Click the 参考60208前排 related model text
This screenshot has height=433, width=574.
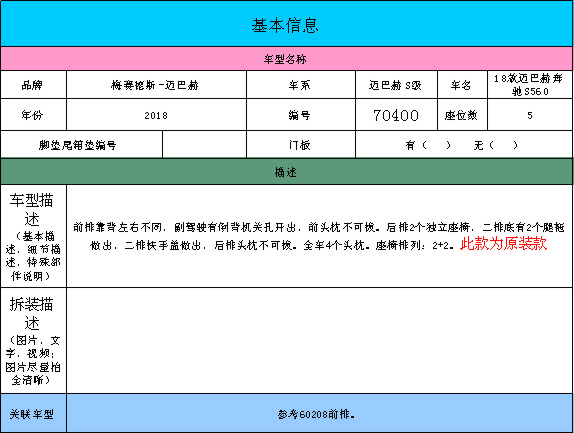[316, 414]
